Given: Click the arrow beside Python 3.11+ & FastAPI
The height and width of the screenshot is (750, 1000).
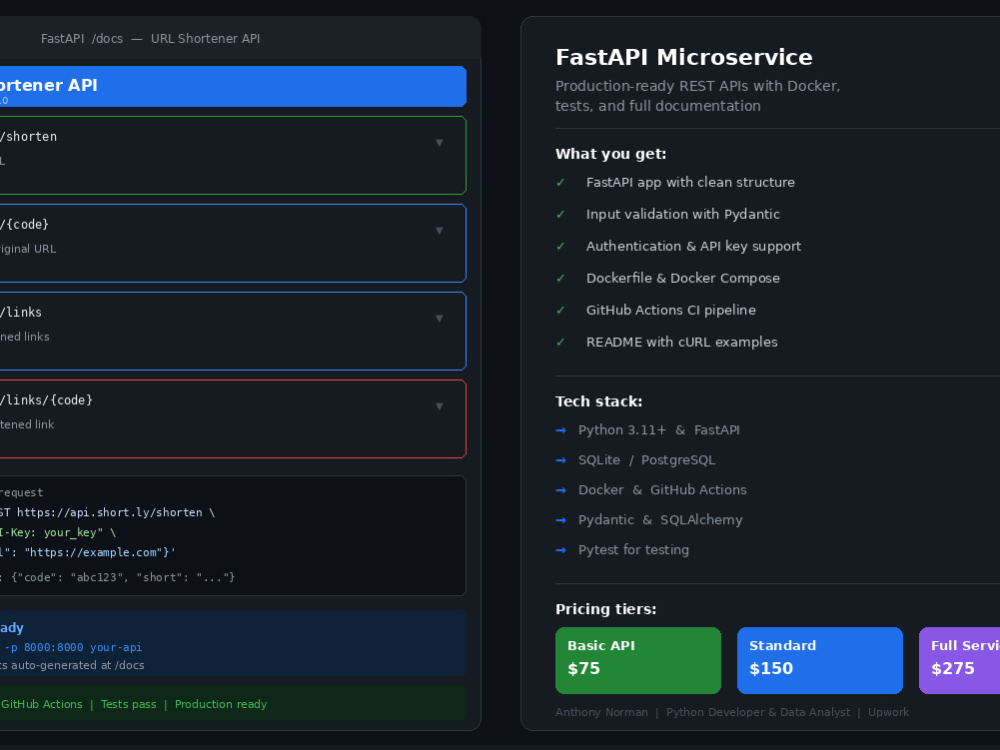Looking at the screenshot, I should click(x=561, y=430).
